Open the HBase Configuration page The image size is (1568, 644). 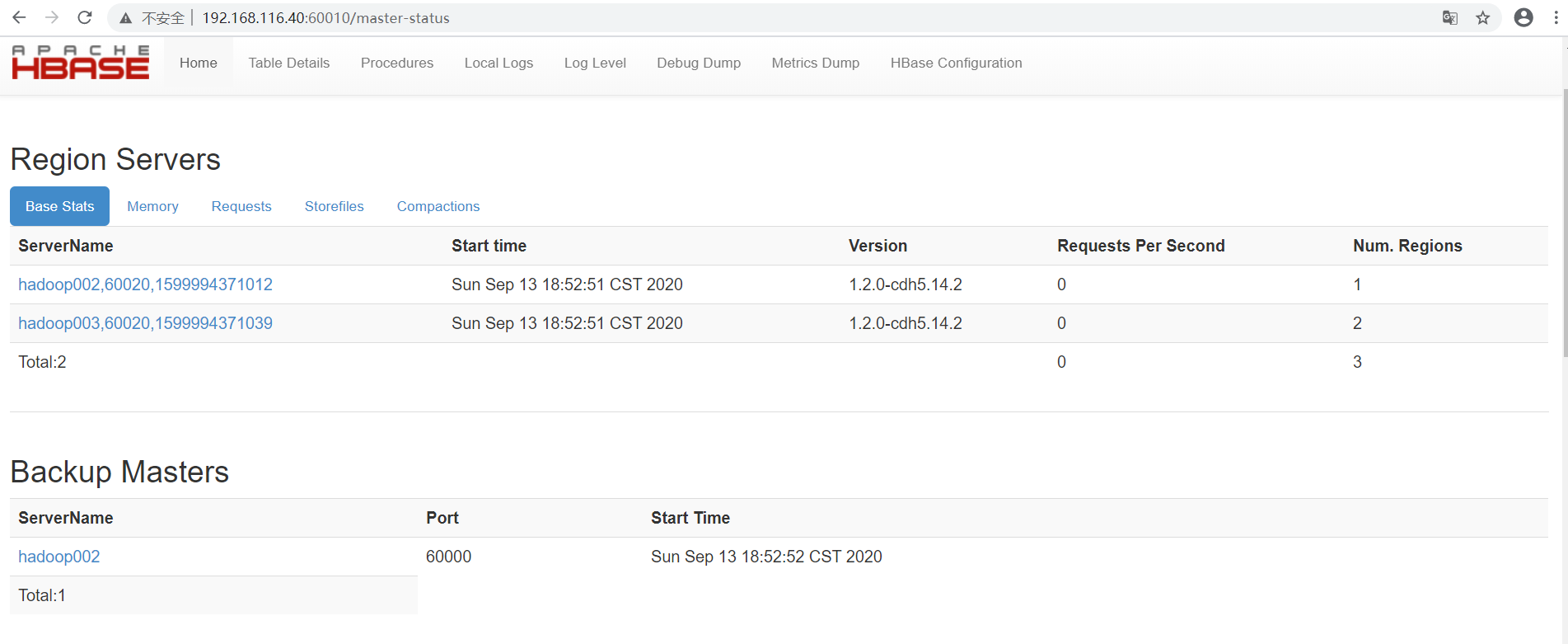(957, 63)
